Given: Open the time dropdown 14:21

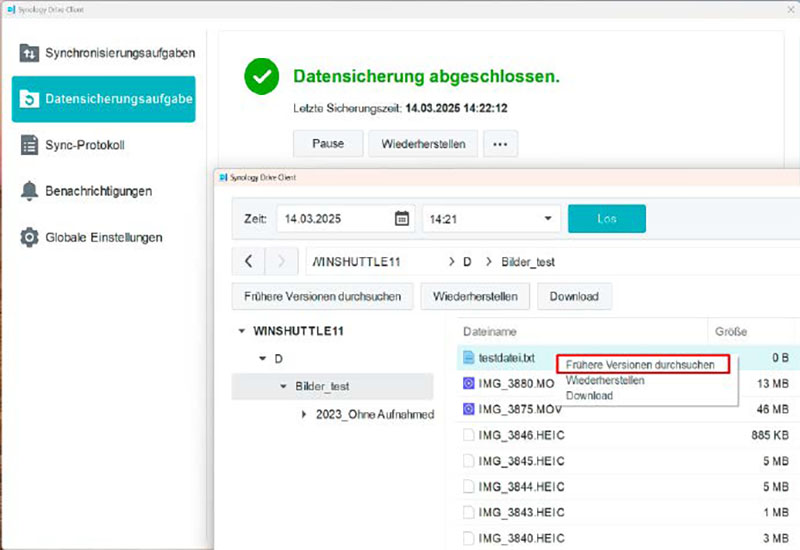Looking at the screenshot, I should (x=491, y=219).
